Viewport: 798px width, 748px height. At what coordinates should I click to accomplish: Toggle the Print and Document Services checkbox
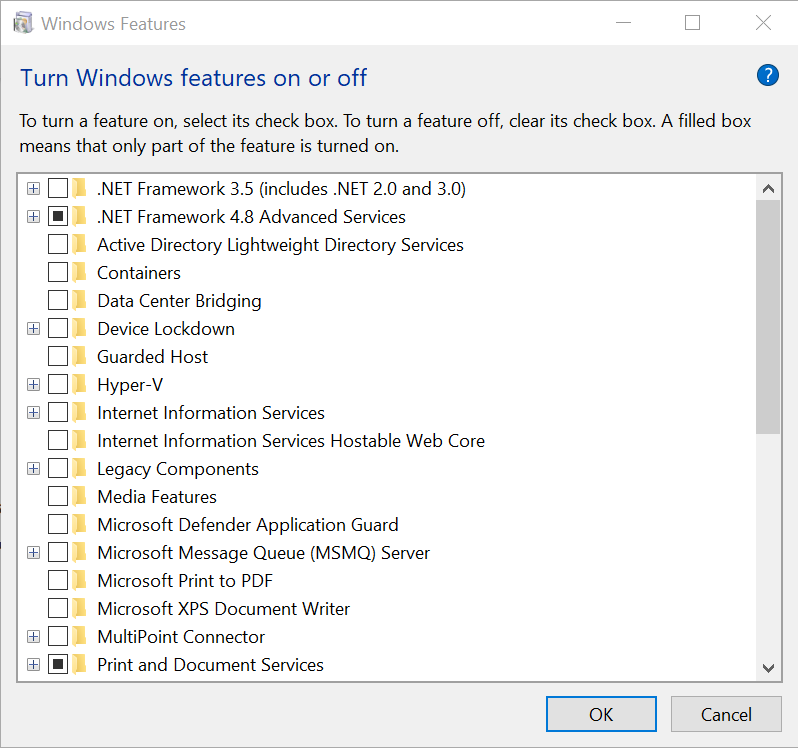58,665
